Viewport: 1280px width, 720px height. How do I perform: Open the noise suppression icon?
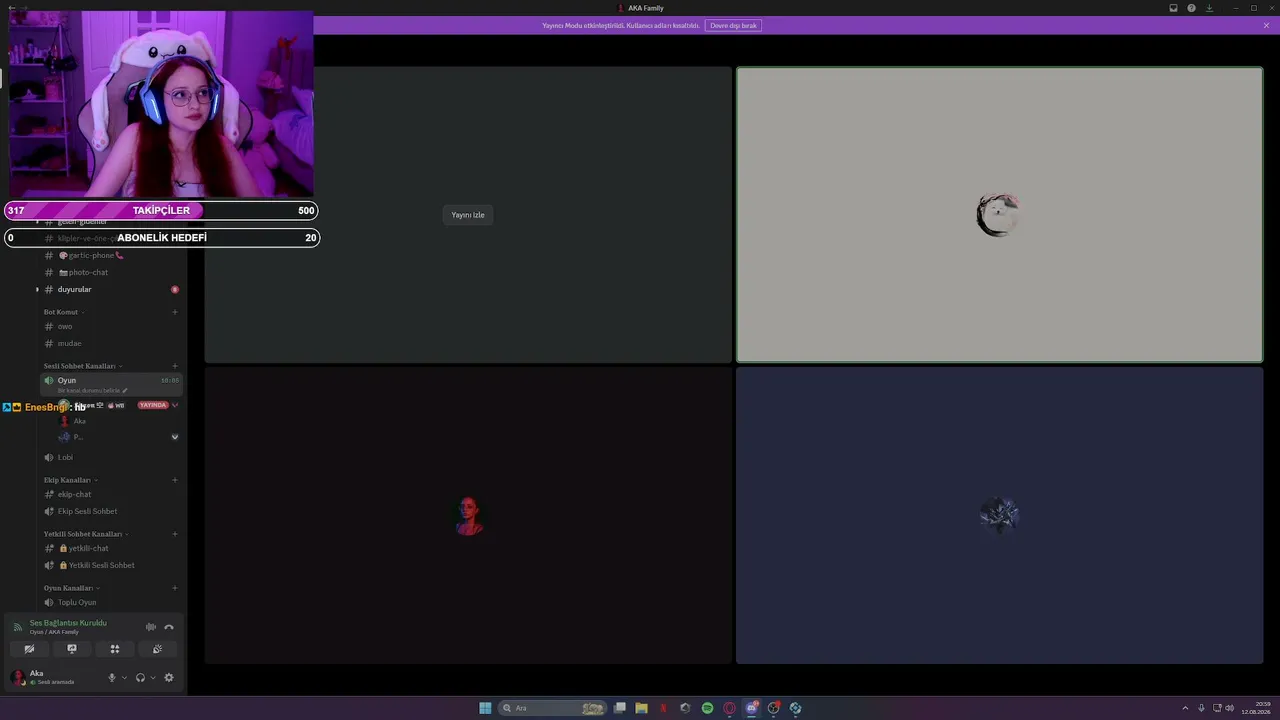coord(151,627)
